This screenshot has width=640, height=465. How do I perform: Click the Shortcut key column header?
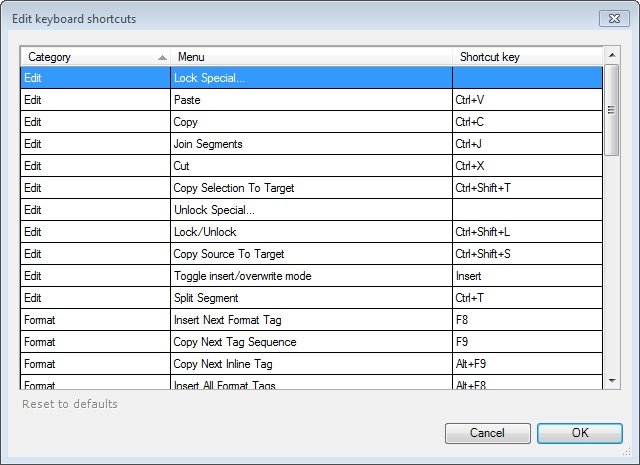click(x=526, y=57)
